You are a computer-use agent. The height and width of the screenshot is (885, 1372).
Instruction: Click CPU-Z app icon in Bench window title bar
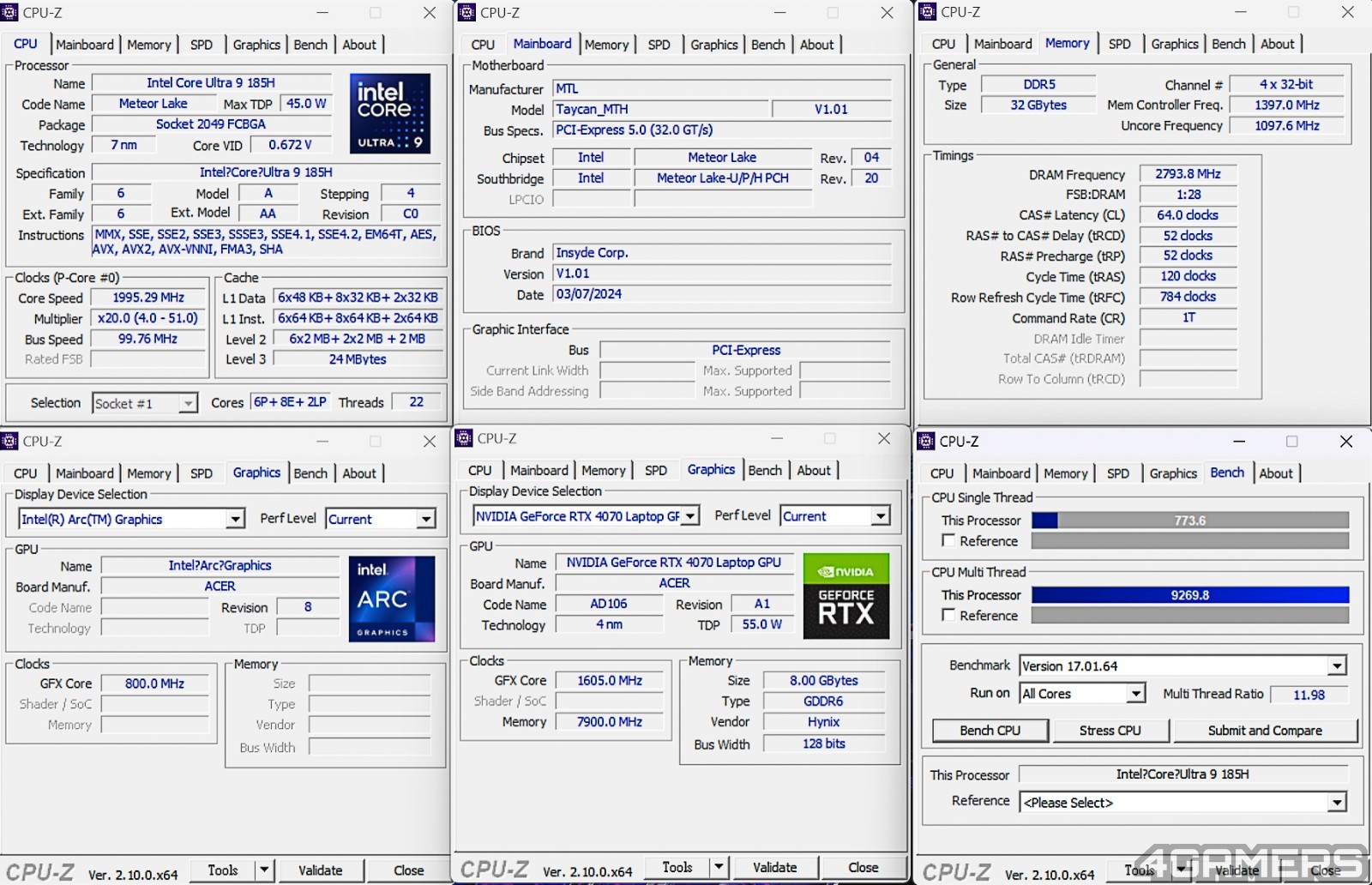click(926, 441)
